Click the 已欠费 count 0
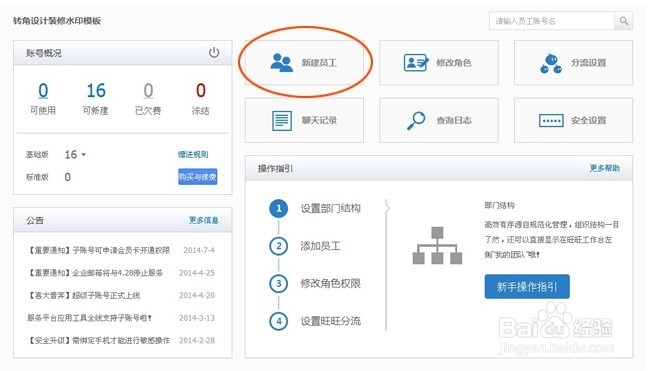The image size is (650, 371). [x=148, y=90]
